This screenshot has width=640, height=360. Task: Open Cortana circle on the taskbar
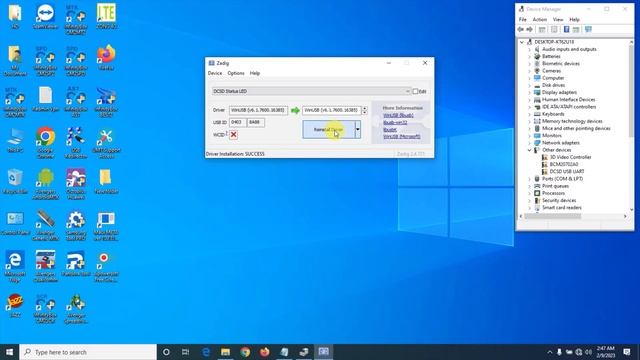point(166,352)
